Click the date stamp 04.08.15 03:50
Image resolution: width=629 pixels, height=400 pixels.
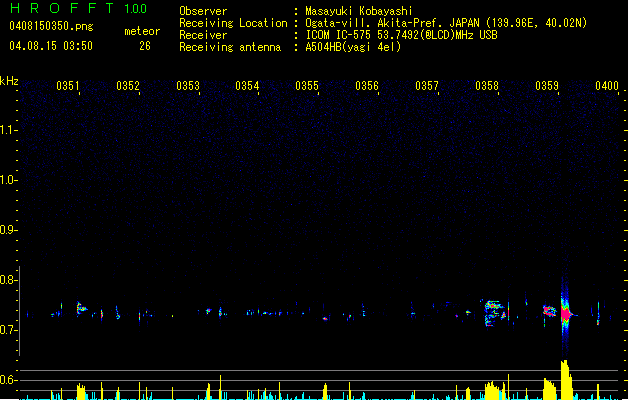coord(51,46)
